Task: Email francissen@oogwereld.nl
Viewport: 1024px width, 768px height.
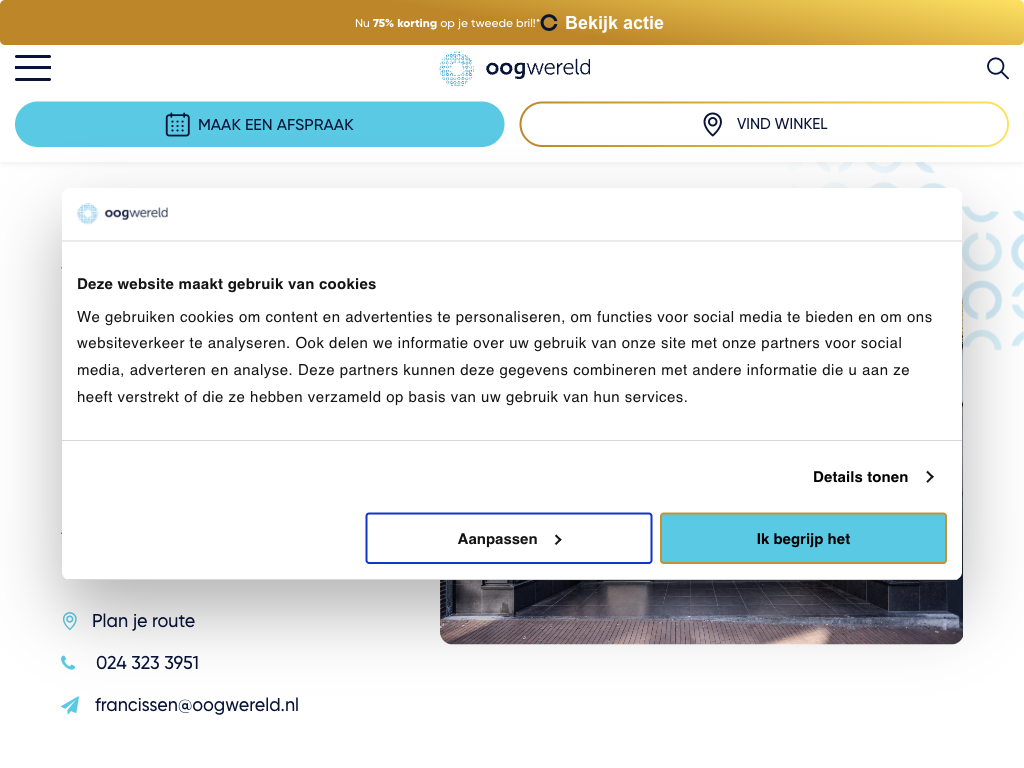Action: (196, 705)
